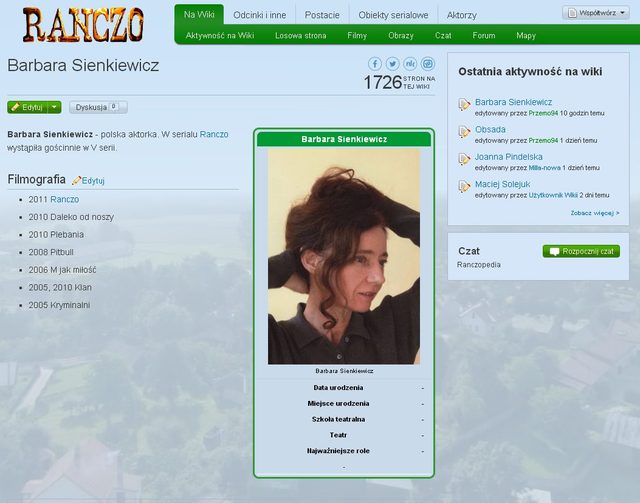
Task: Click '2010 Daleko od noszy' list entry
Action: 71,217
